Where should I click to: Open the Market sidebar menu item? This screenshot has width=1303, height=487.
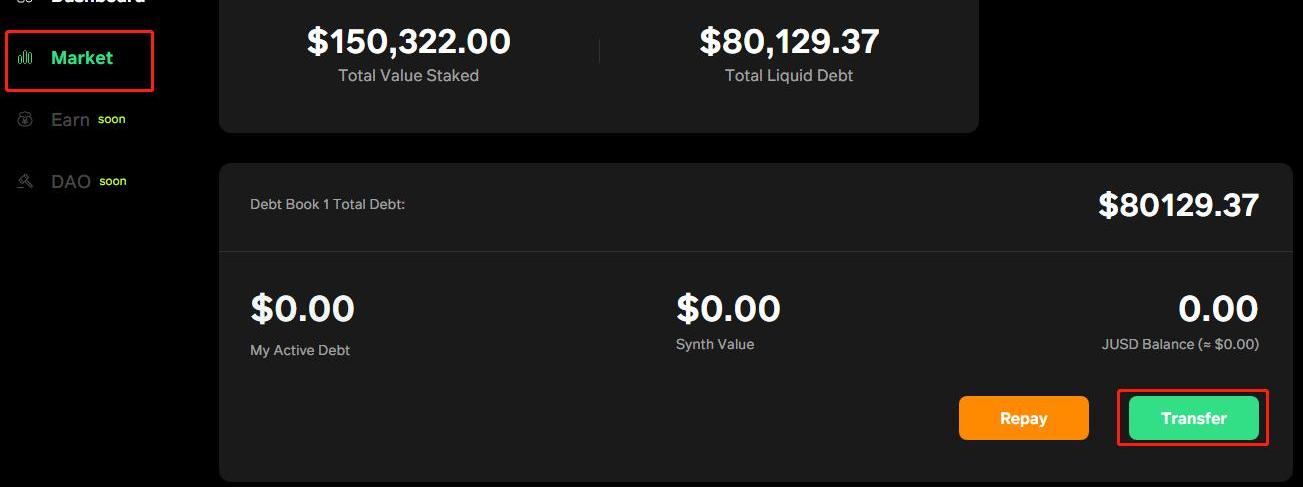[x=82, y=58]
